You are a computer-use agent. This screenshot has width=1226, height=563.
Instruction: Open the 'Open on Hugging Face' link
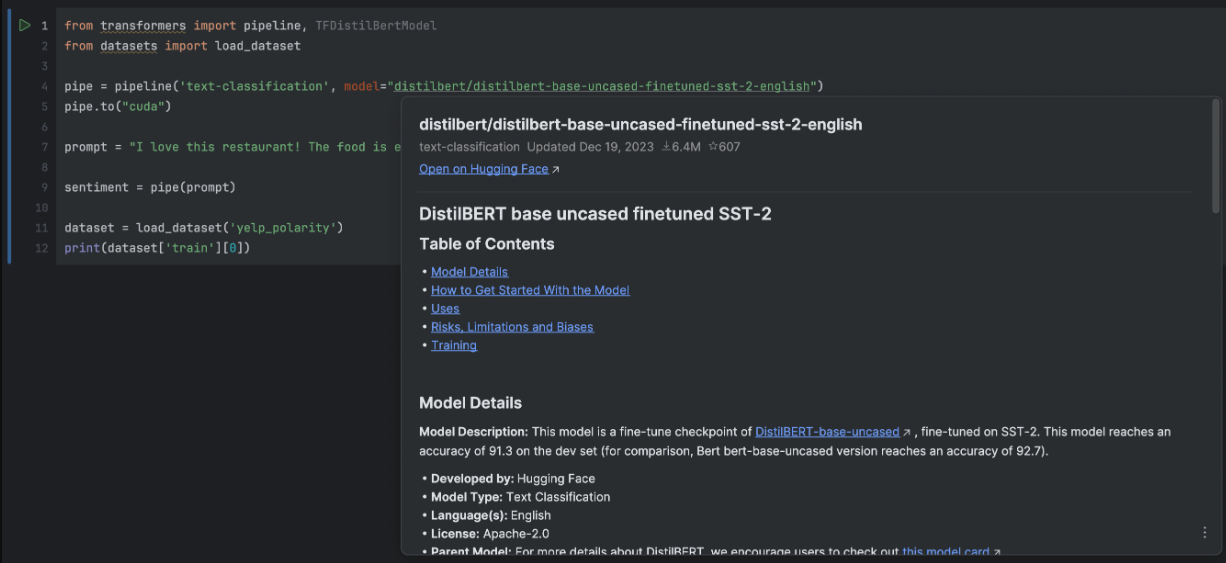click(x=484, y=169)
